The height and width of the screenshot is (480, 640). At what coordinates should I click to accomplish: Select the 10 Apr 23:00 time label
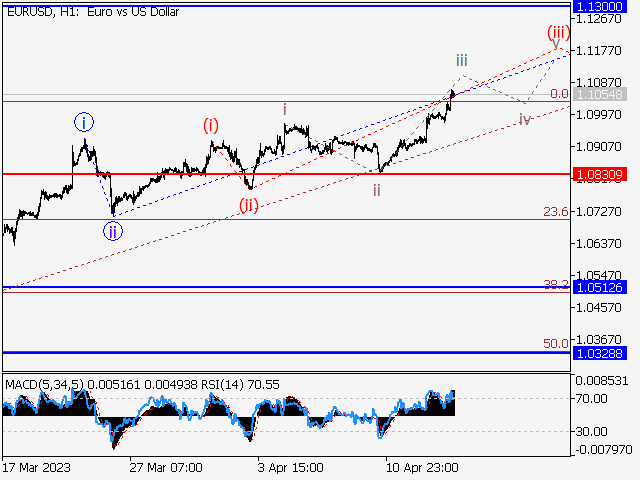[x=422, y=467]
